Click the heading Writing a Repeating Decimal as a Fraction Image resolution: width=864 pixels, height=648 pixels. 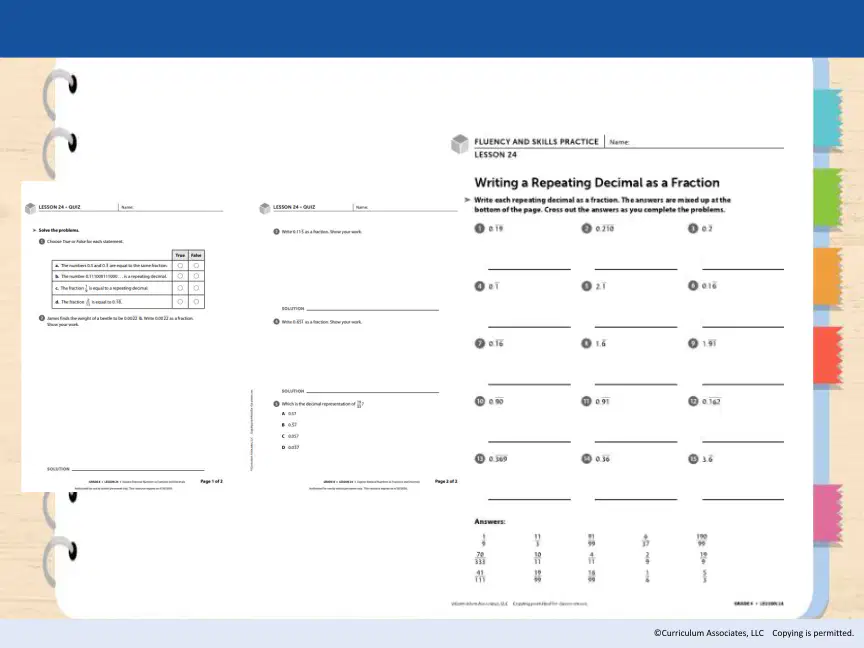click(x=597, y=182)
